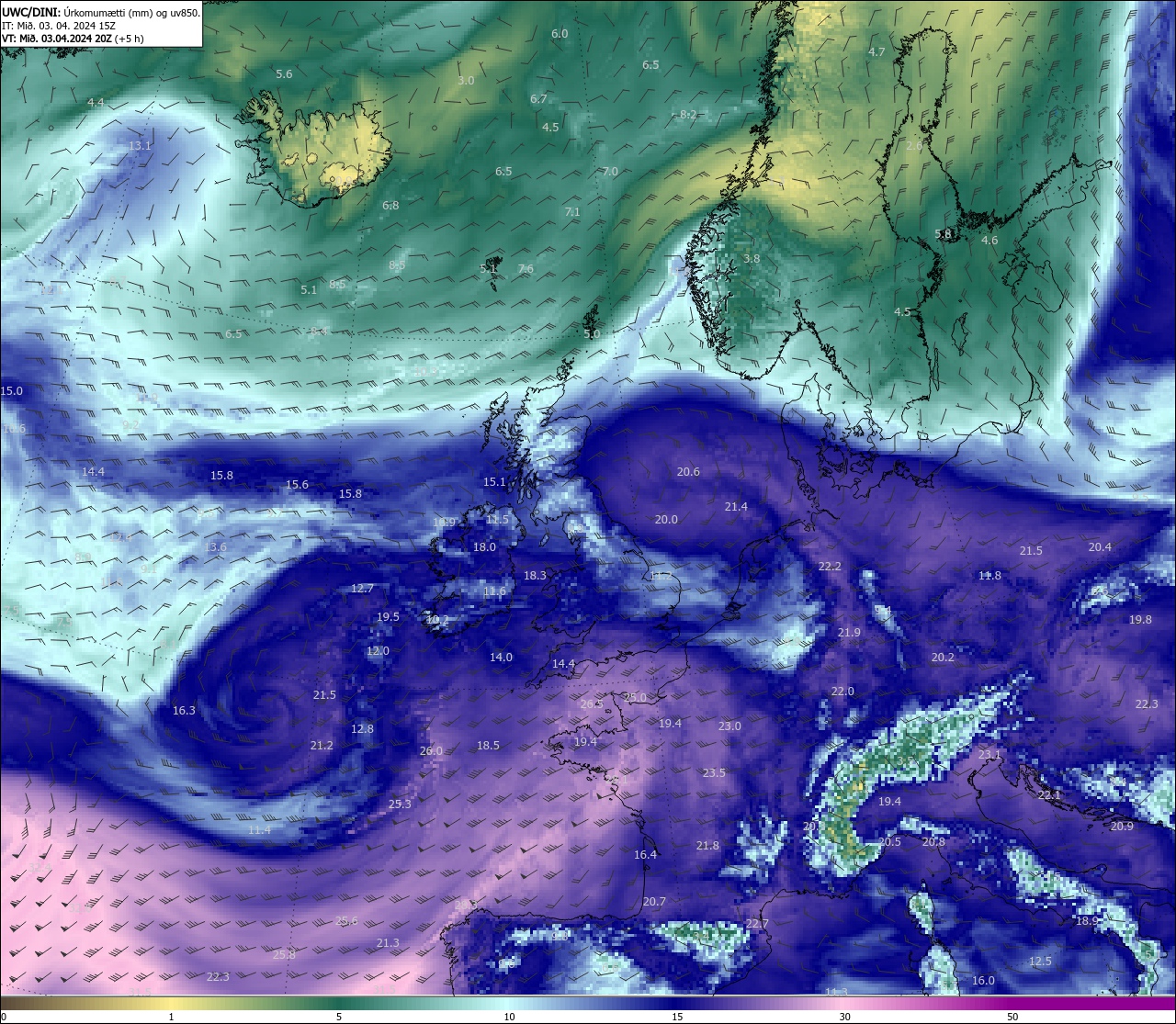Click the map value 20.9
The height and width of the screenshot is (1024, 1176).
pos(1122,826)
